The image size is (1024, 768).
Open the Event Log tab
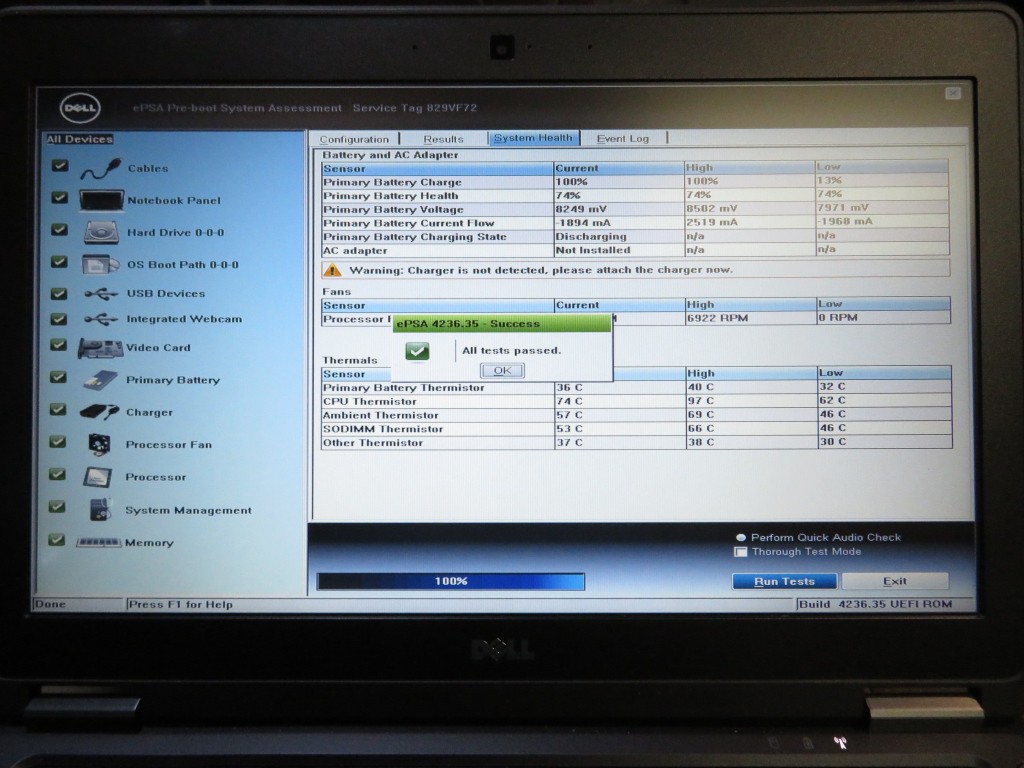pos(622,139)
